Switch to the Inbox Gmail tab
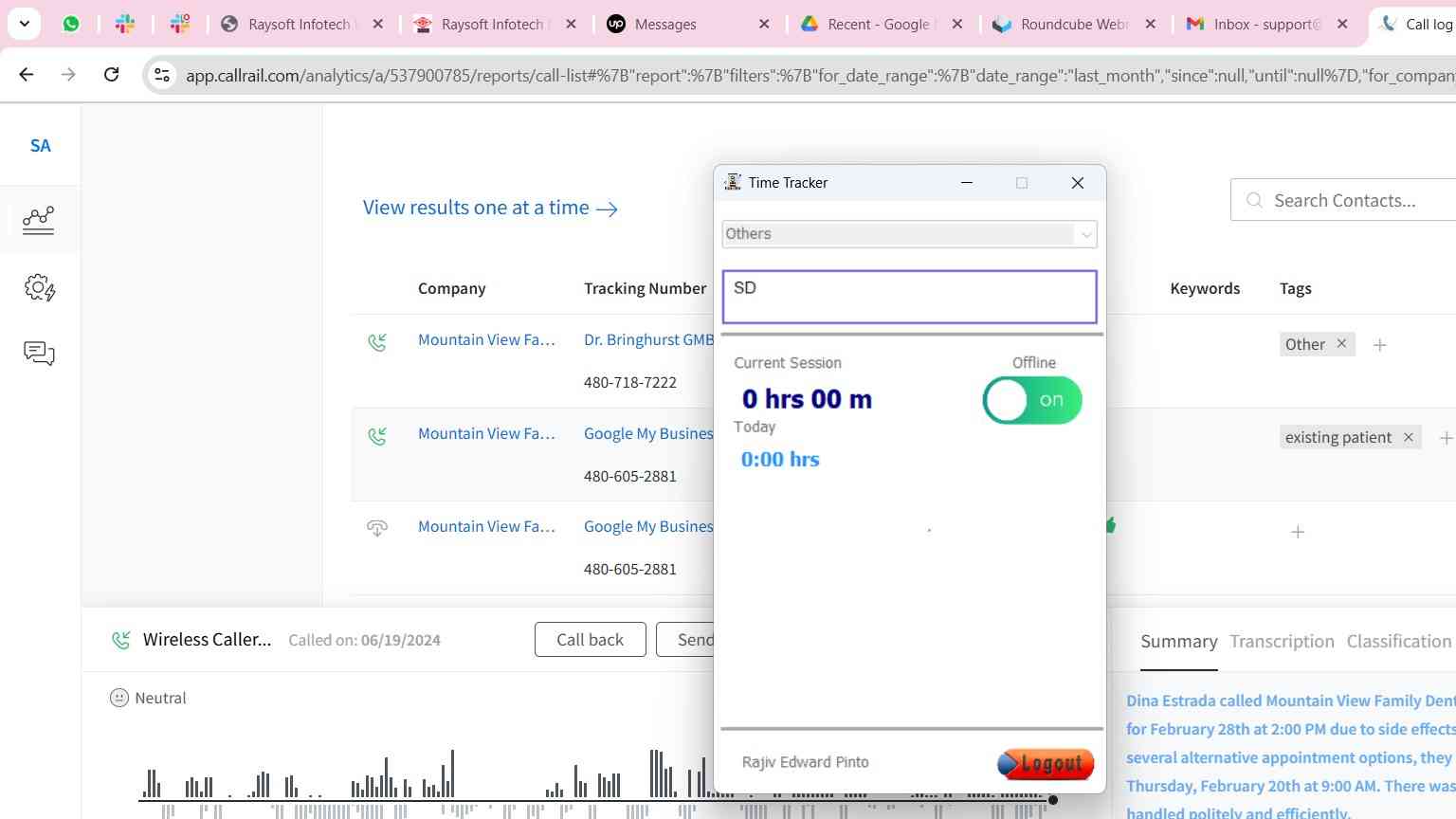Viewport: 1456px width, 819px height. point(1268,24)
